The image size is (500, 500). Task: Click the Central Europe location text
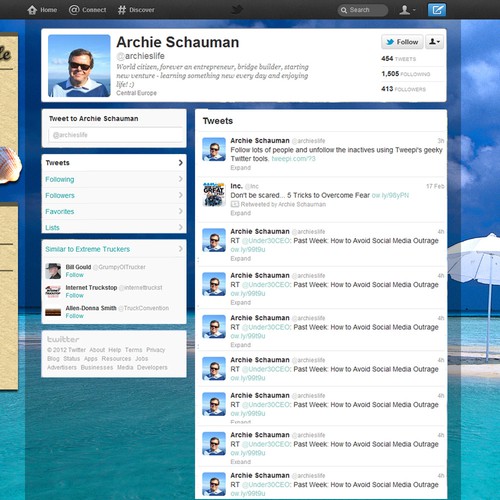136,93
